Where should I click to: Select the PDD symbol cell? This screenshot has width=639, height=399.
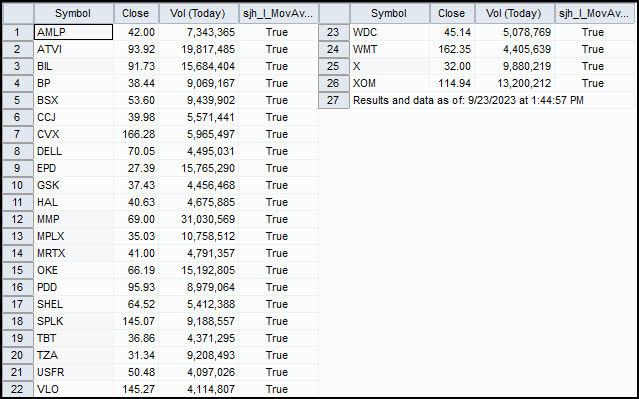pos(73,287)
